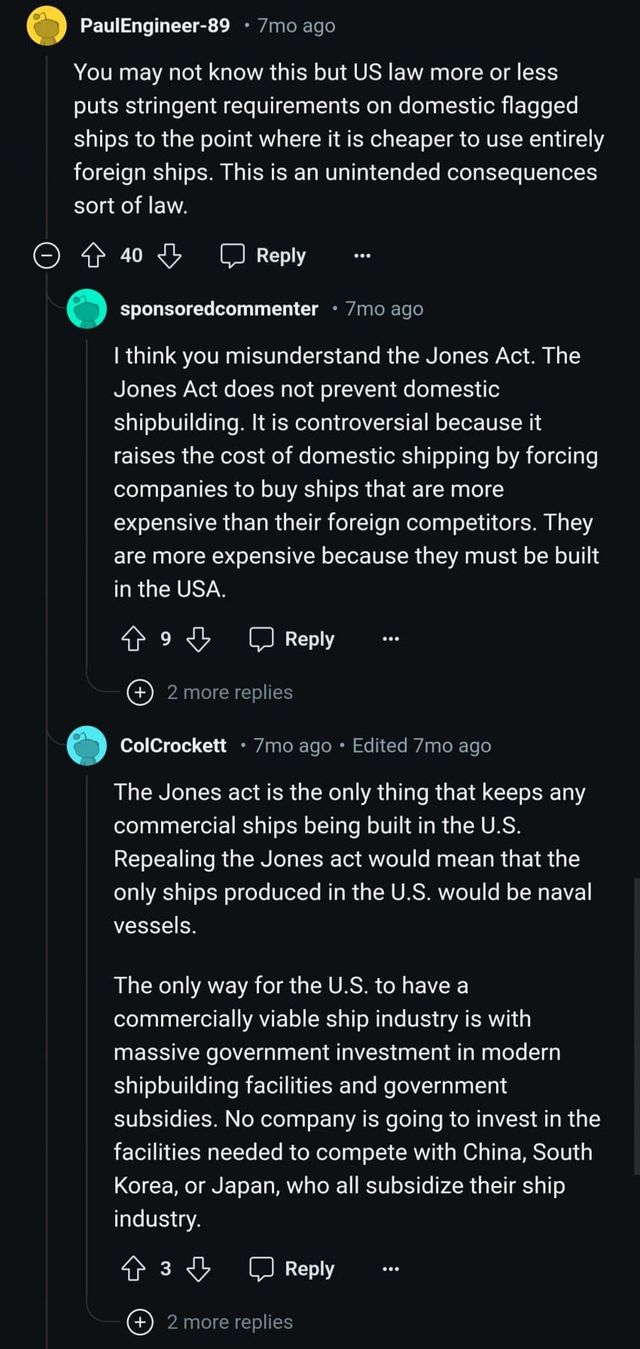Screen dimensions: 640x1349
Task: Open the ColCrockett username link
Action: click(173, 746)
